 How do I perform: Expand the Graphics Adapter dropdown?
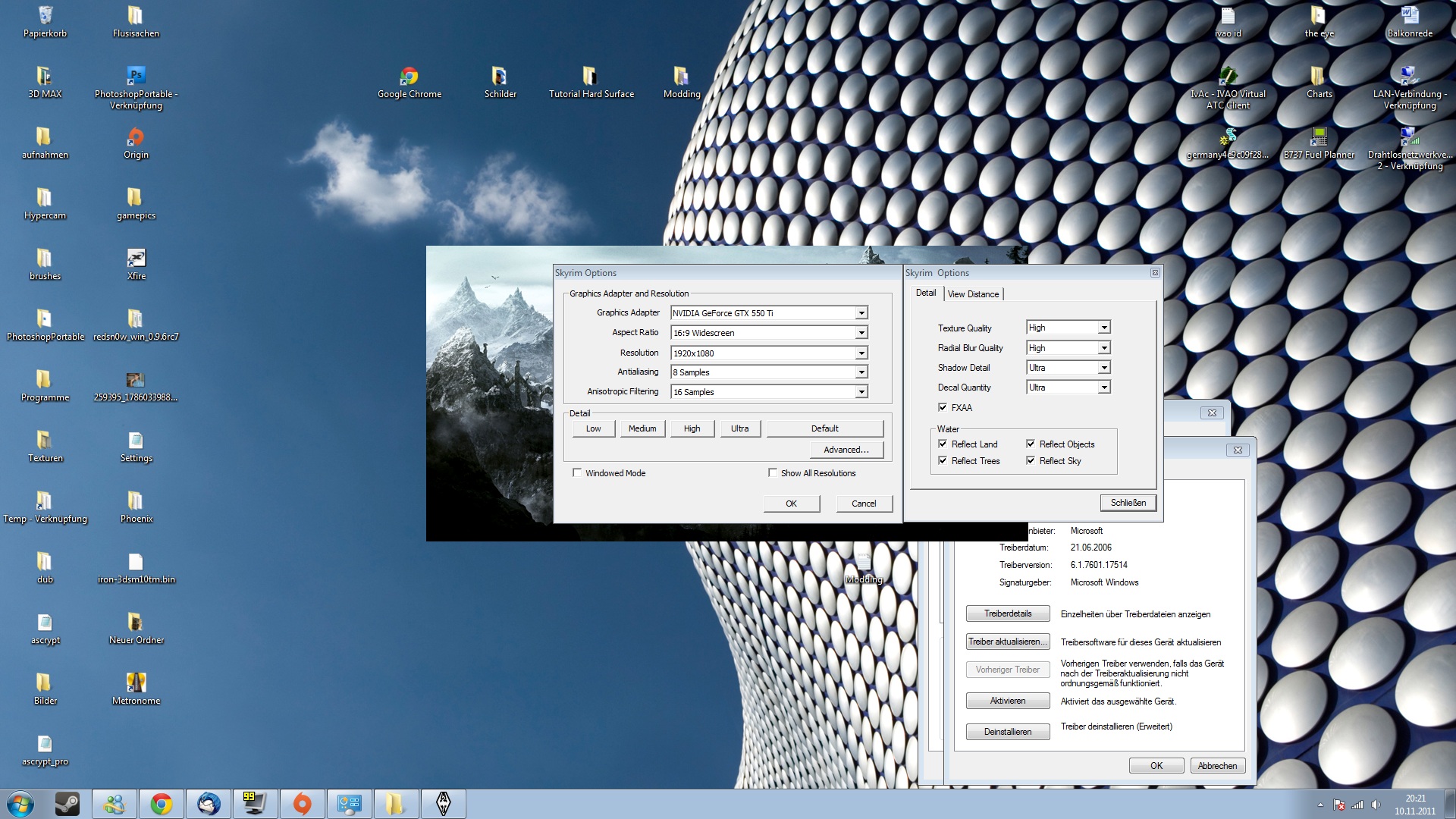pos(861,313)
